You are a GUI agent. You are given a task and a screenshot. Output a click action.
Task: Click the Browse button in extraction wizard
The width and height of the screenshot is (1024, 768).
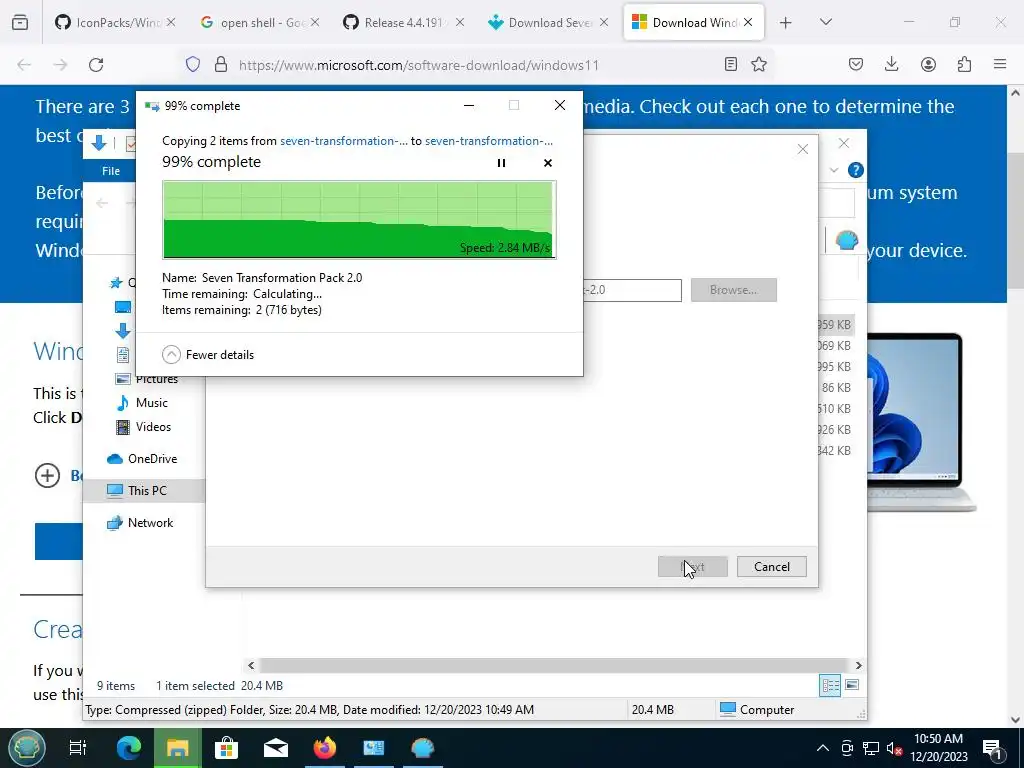[733, 290]
